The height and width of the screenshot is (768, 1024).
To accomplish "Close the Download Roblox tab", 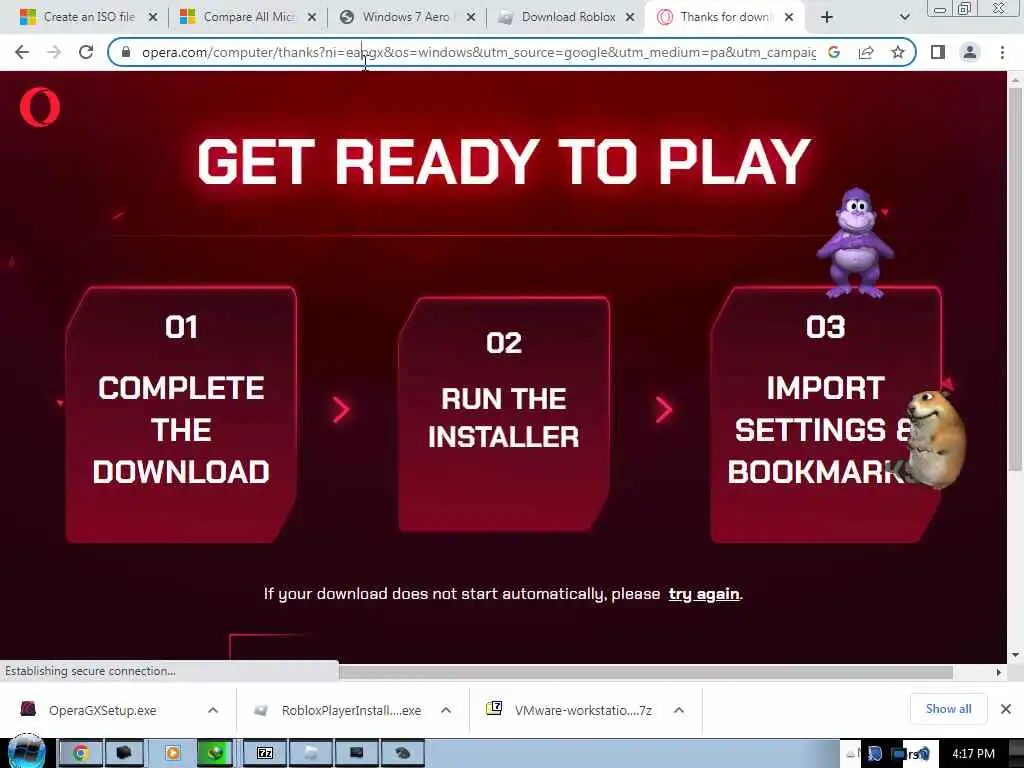I will click(630, 17).
